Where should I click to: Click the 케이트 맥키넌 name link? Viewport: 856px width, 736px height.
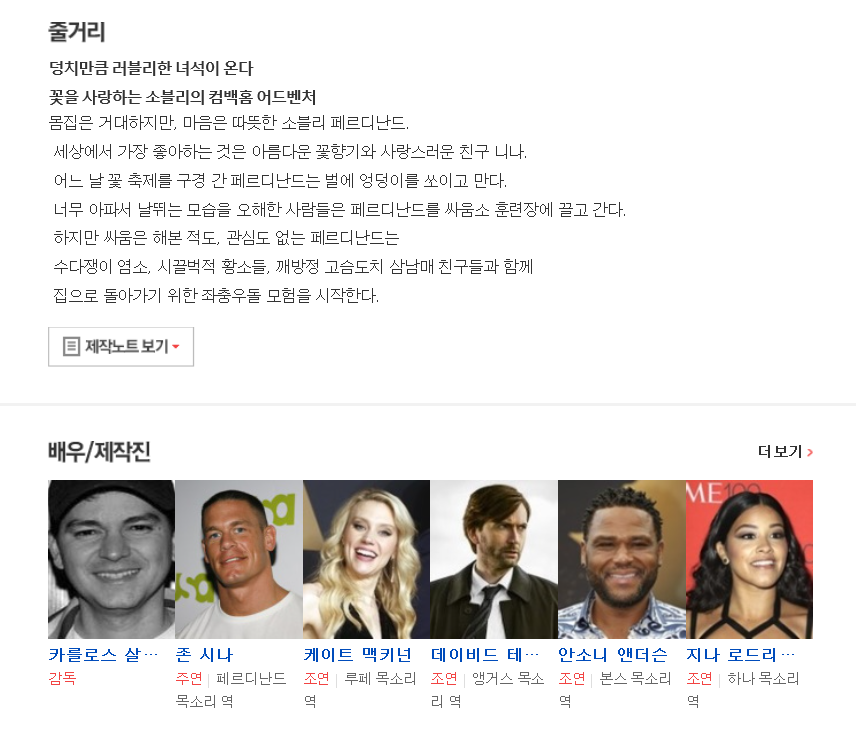[x=358, y=655]
